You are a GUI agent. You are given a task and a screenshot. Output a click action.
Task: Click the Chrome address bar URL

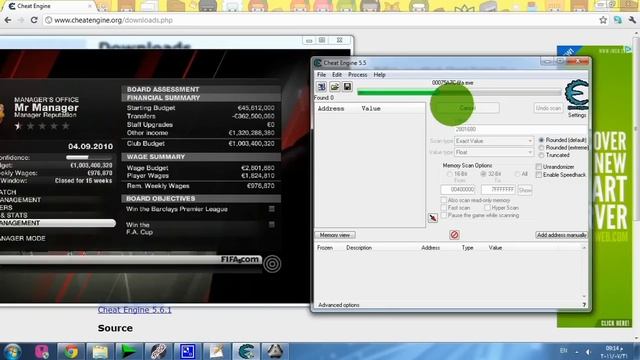pyautogui.click(x=113, y=20)
